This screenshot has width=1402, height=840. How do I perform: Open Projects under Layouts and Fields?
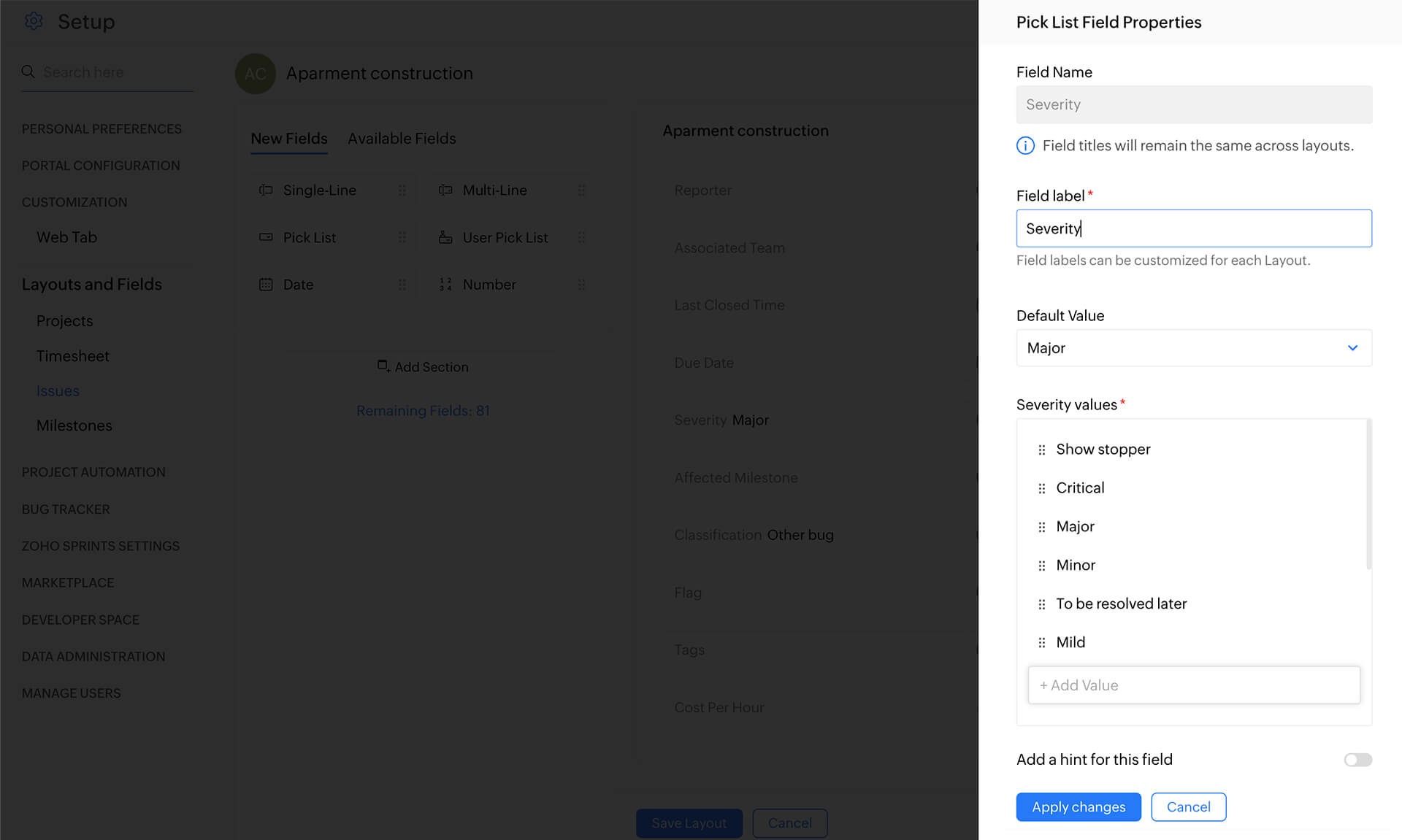tap(64, 321)
